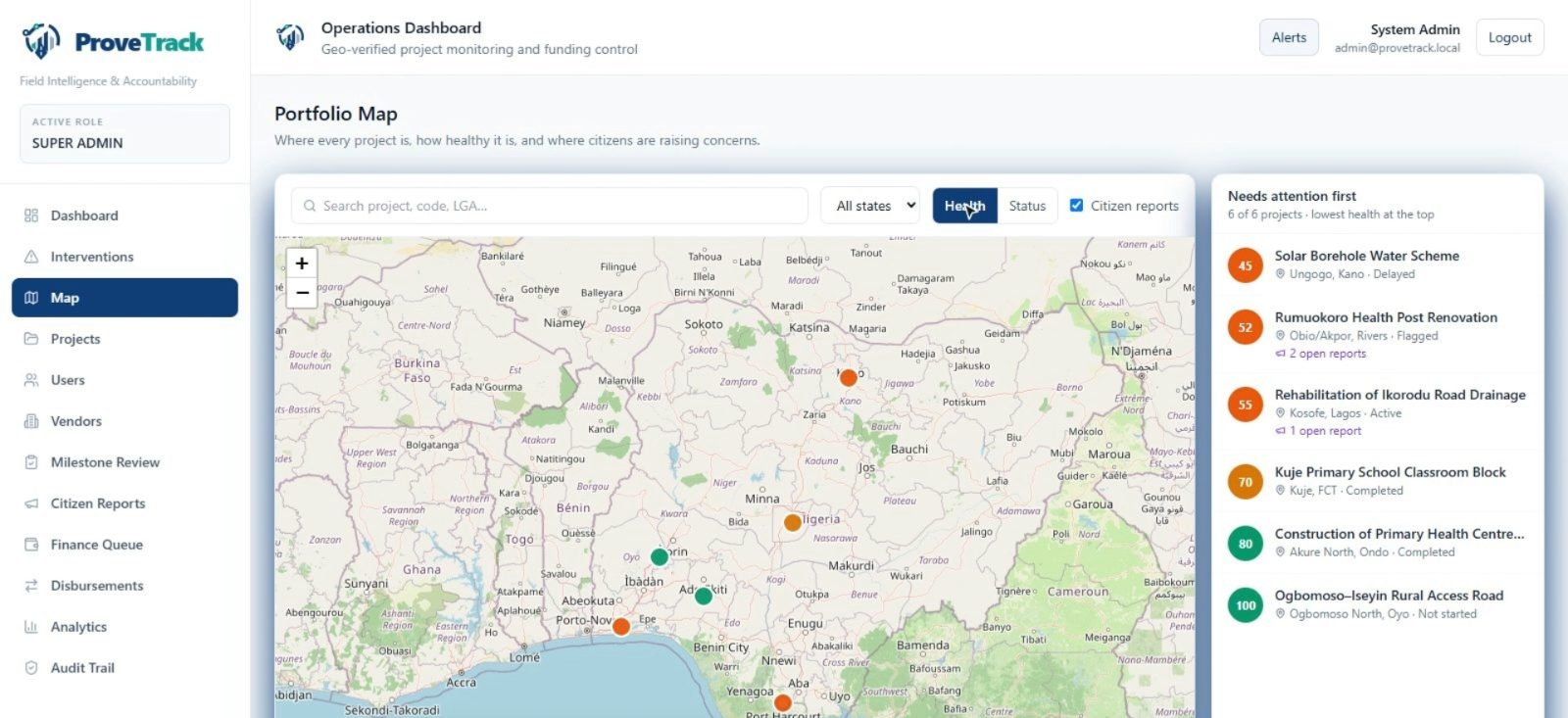The height and width of the screenshot is (718, 1568).
Task: Click health score 52 badge
Action: pyautogui.click(x=1246, y=327)
